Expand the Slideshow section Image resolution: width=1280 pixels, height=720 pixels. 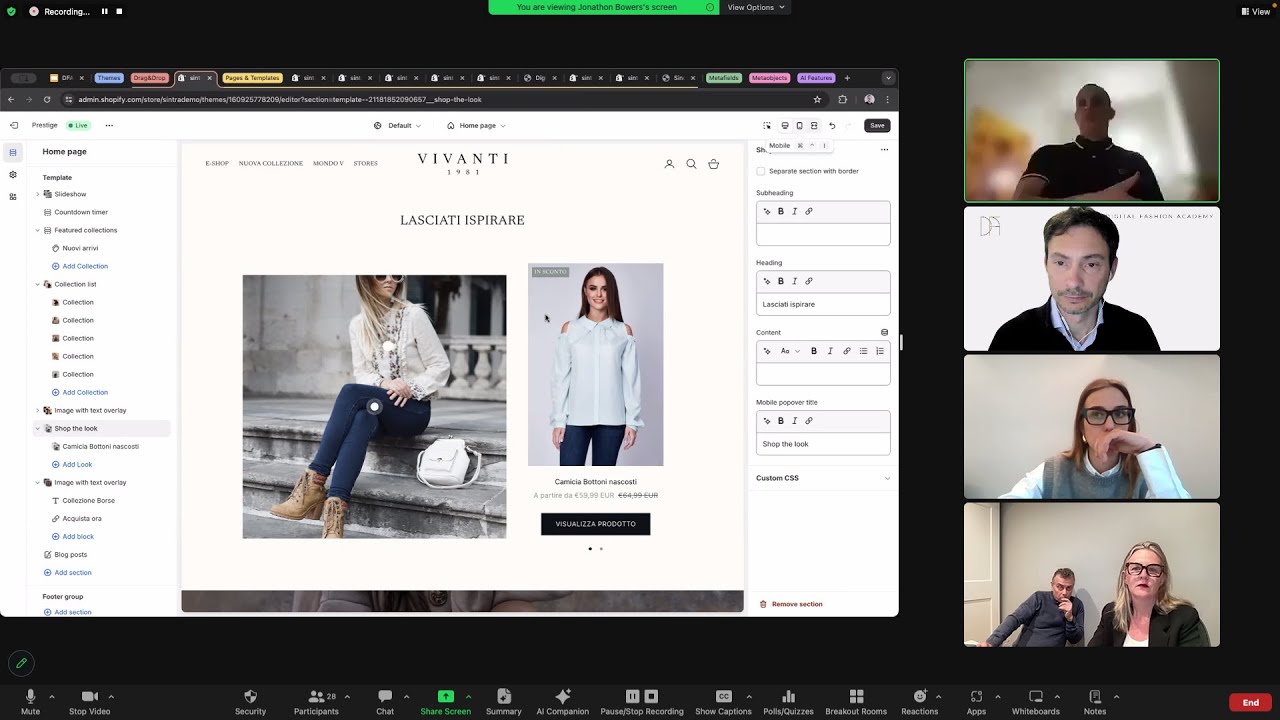[x=38, y=194]
